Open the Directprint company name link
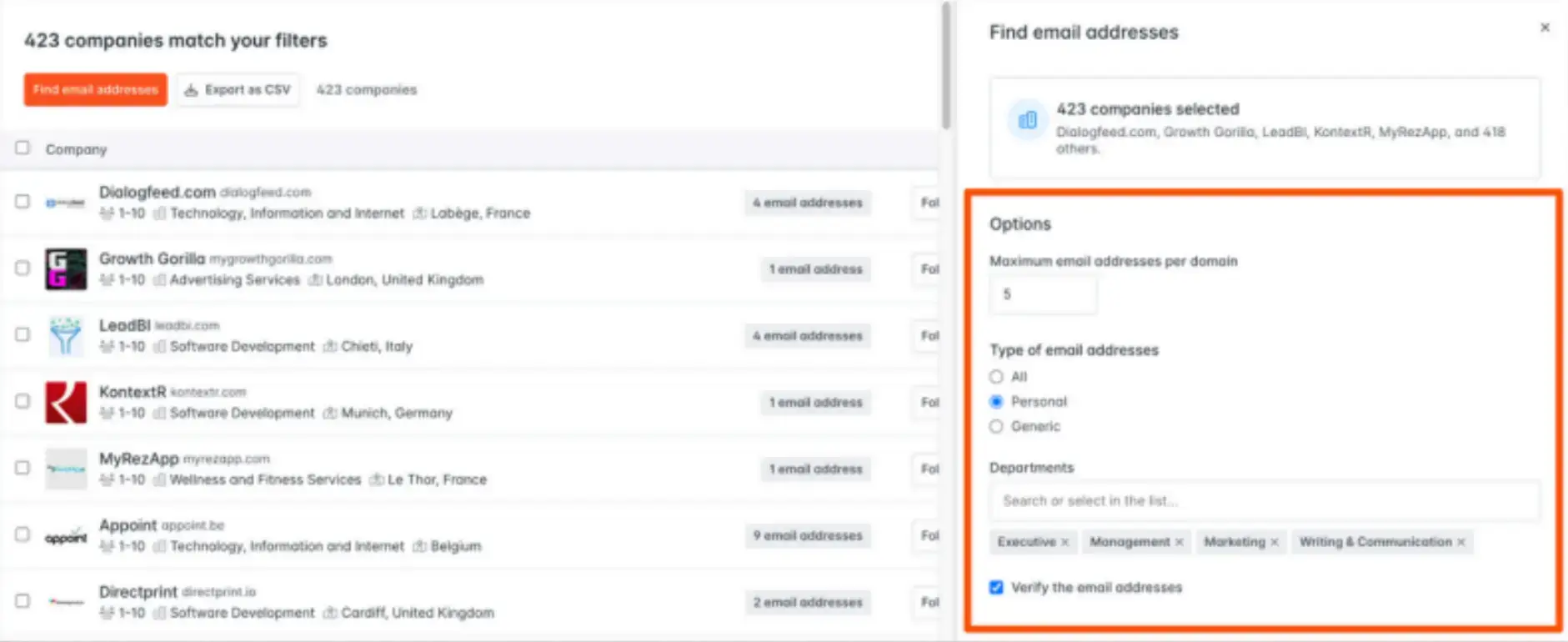1568x642 pixels. pos(138,592)
